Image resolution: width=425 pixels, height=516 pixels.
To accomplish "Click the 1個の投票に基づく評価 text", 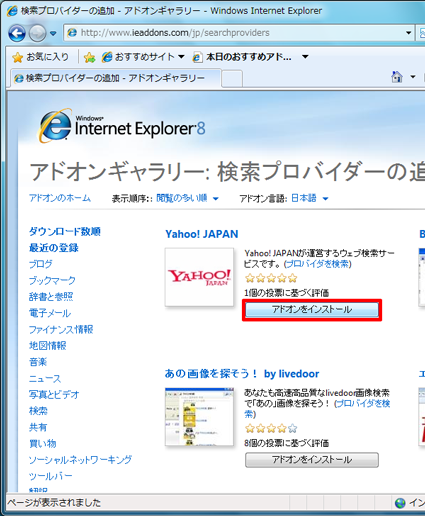I will click(x=286, y=293).
